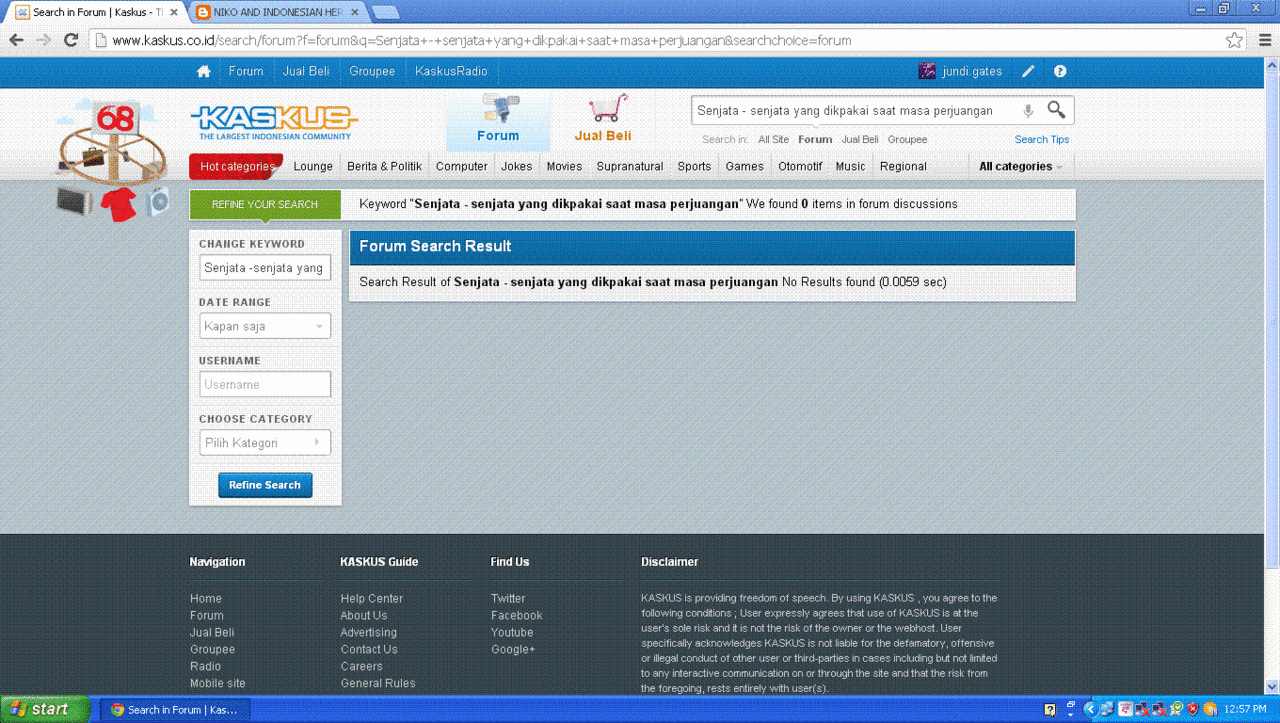Click the Username filter input field
The image size is (1280, 723).
tap(265, 384)
